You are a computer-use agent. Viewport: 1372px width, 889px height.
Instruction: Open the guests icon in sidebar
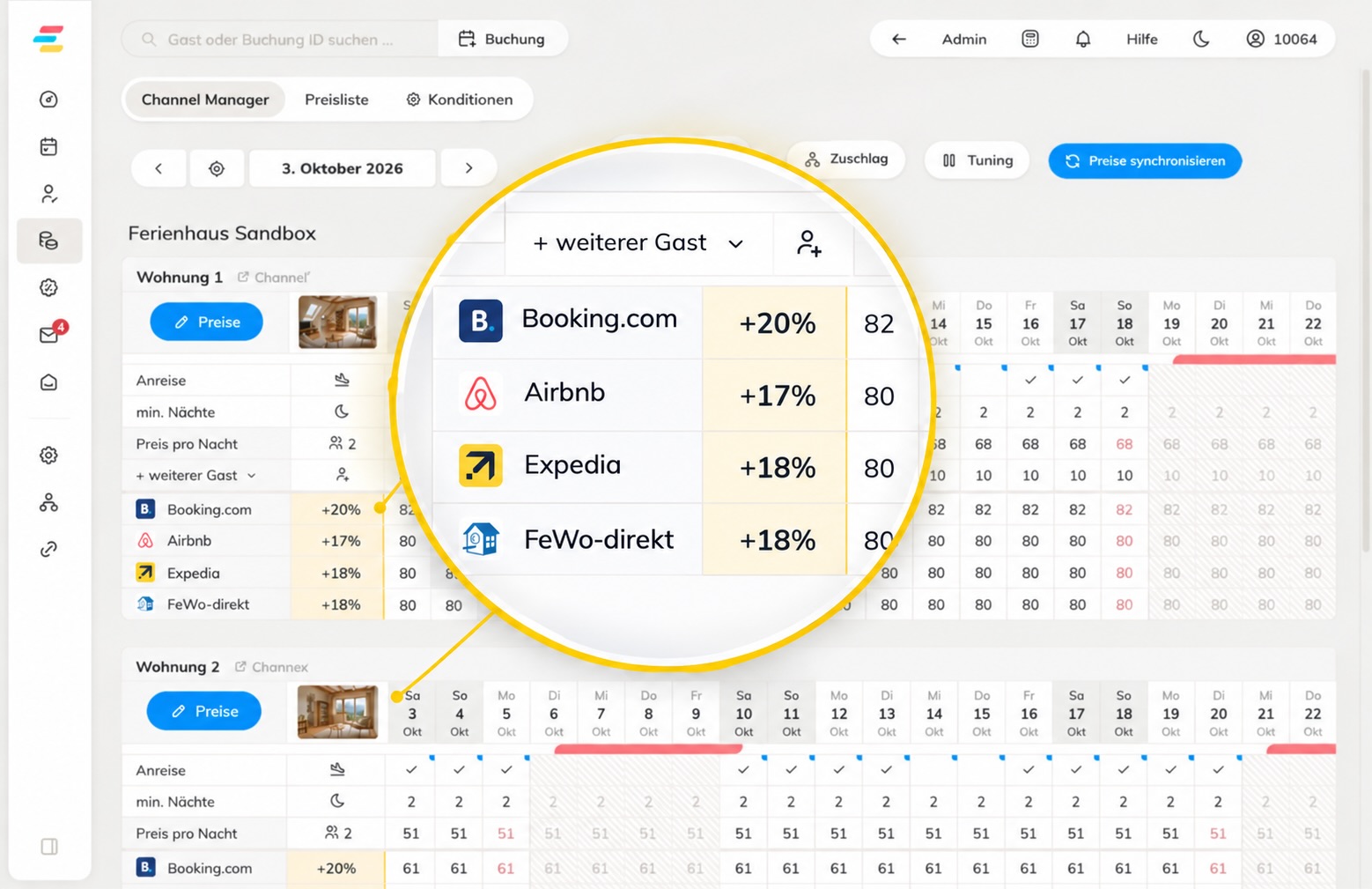coord(49,194)
